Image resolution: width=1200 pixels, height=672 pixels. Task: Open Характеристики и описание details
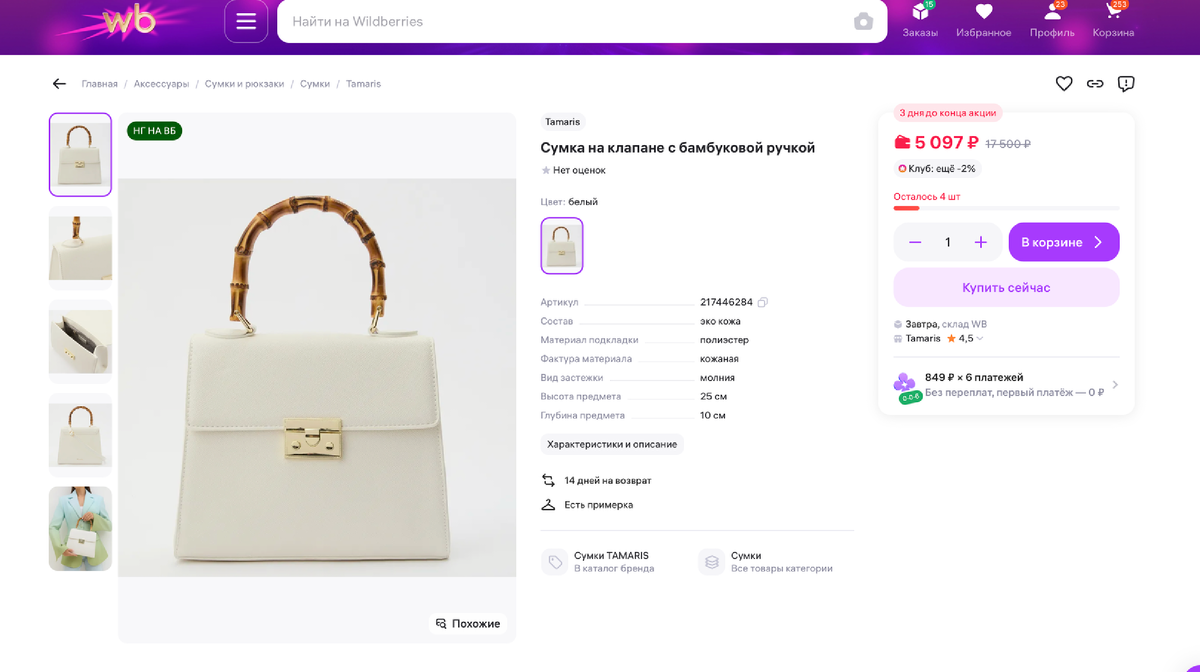tap(612, 444)
